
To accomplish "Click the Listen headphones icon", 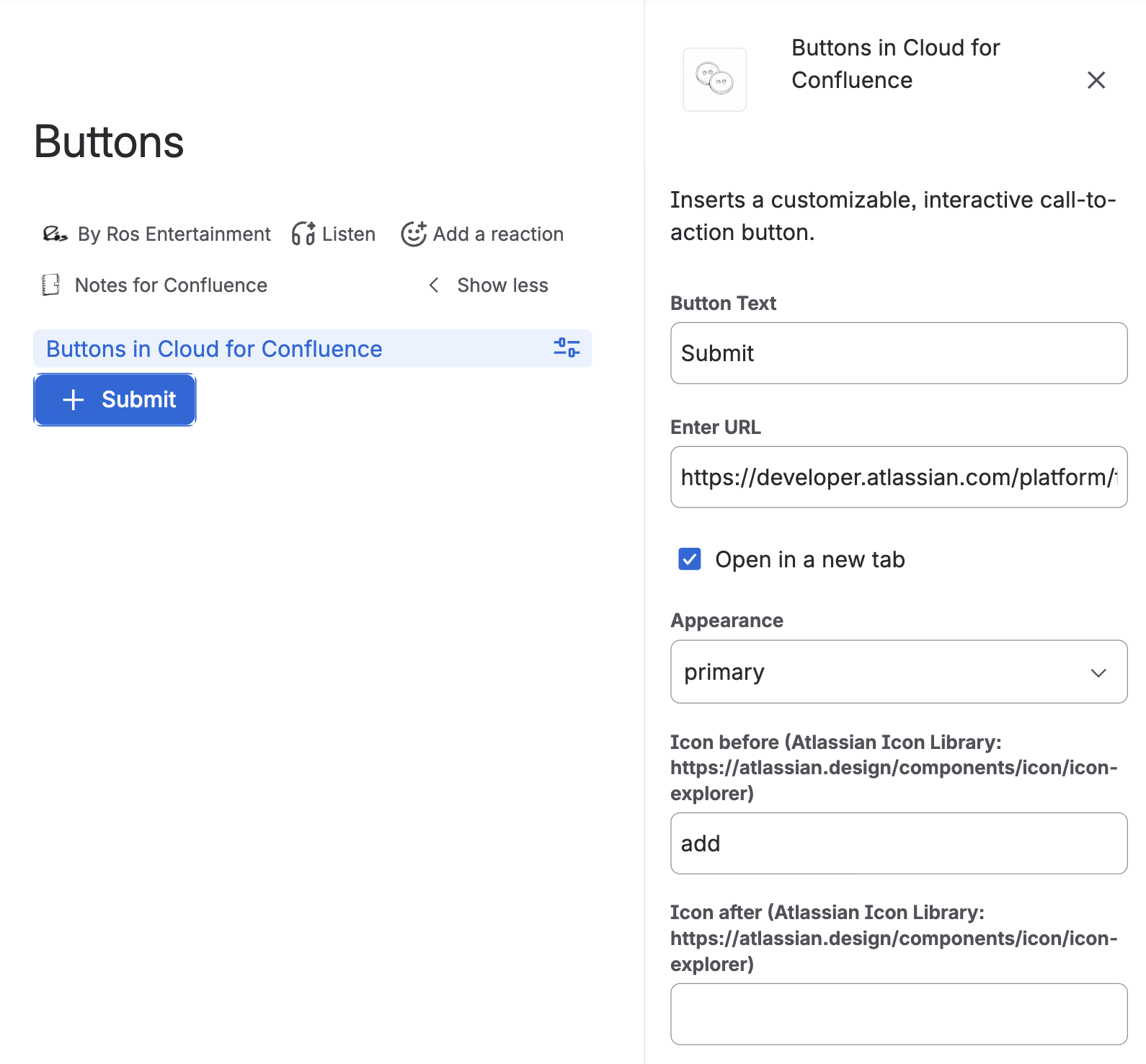I will (x=303, y=234).
